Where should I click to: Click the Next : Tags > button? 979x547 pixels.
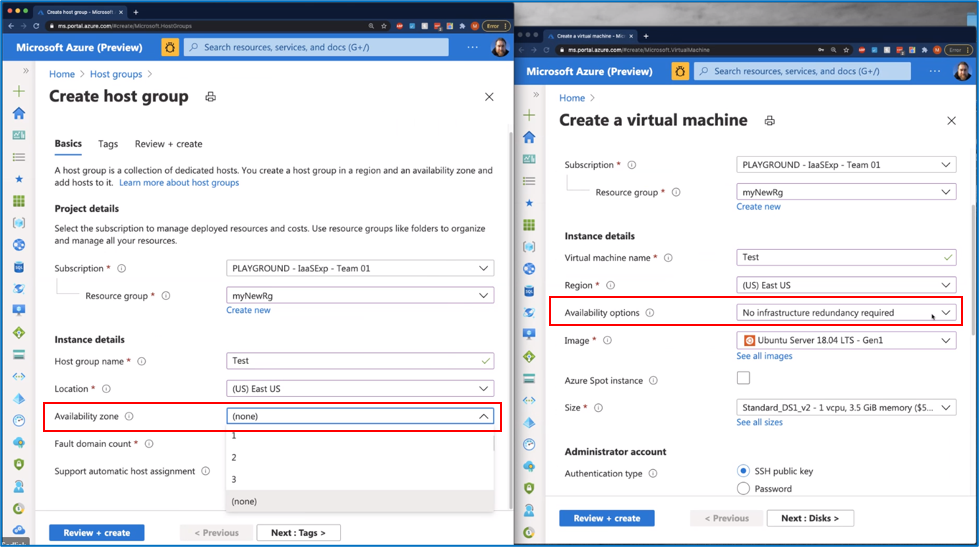coord(298,533)
